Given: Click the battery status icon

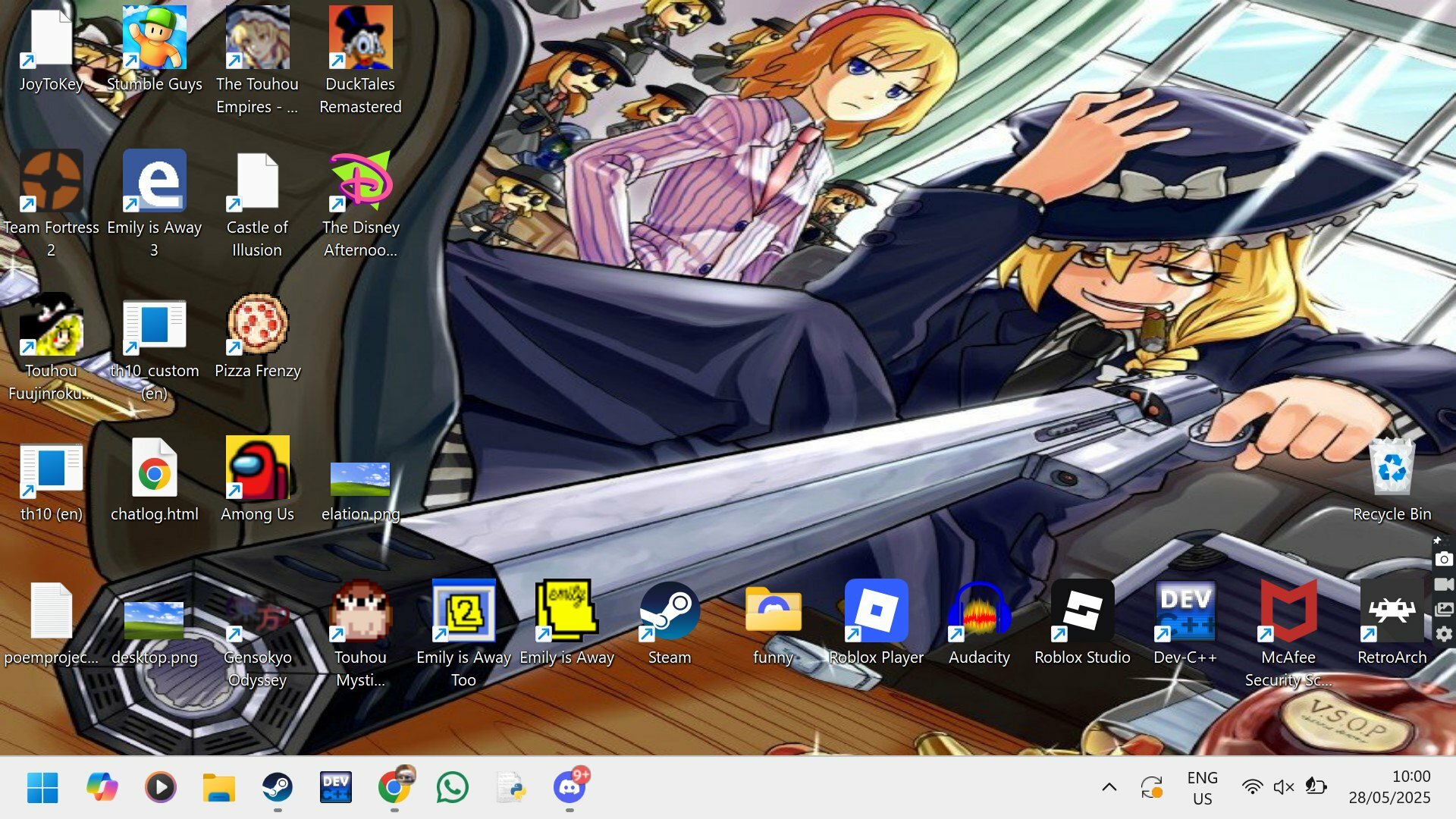Looking at the screenshot, I should coord(1316,787).
